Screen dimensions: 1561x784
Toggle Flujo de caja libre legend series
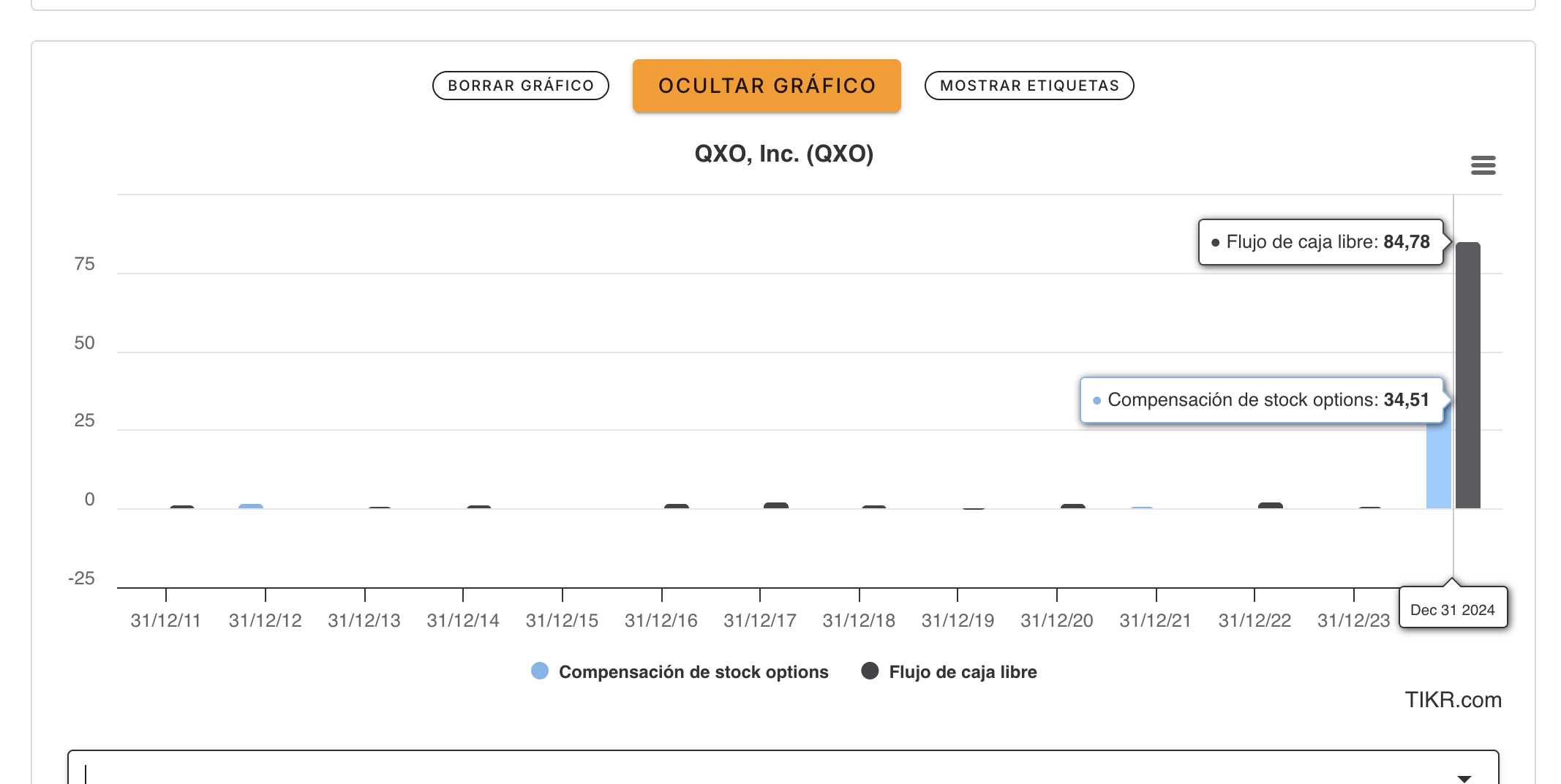[x=962, y=672]
